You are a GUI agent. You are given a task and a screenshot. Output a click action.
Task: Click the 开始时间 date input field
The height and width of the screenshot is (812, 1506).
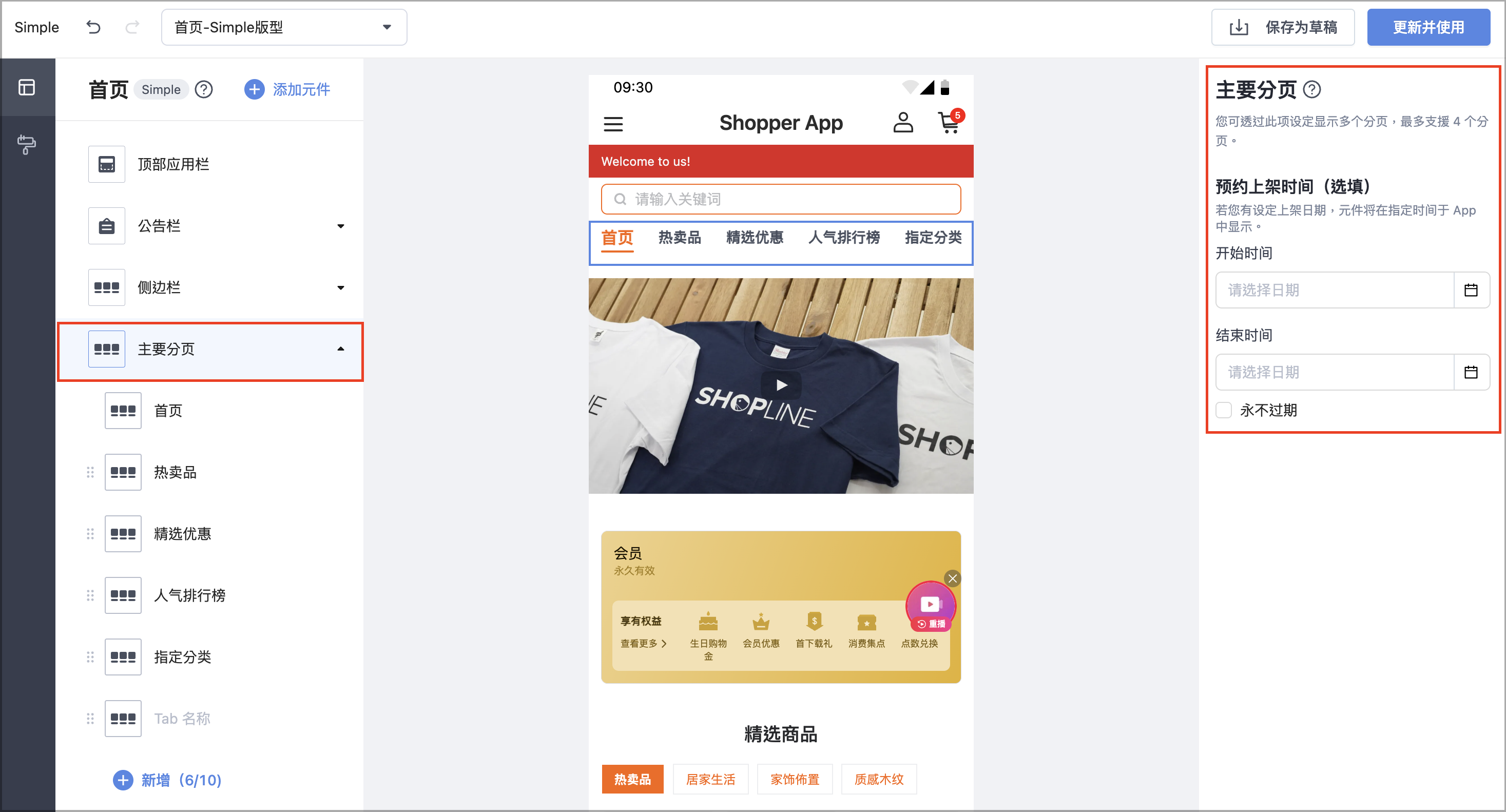(x=1335, y=290)
